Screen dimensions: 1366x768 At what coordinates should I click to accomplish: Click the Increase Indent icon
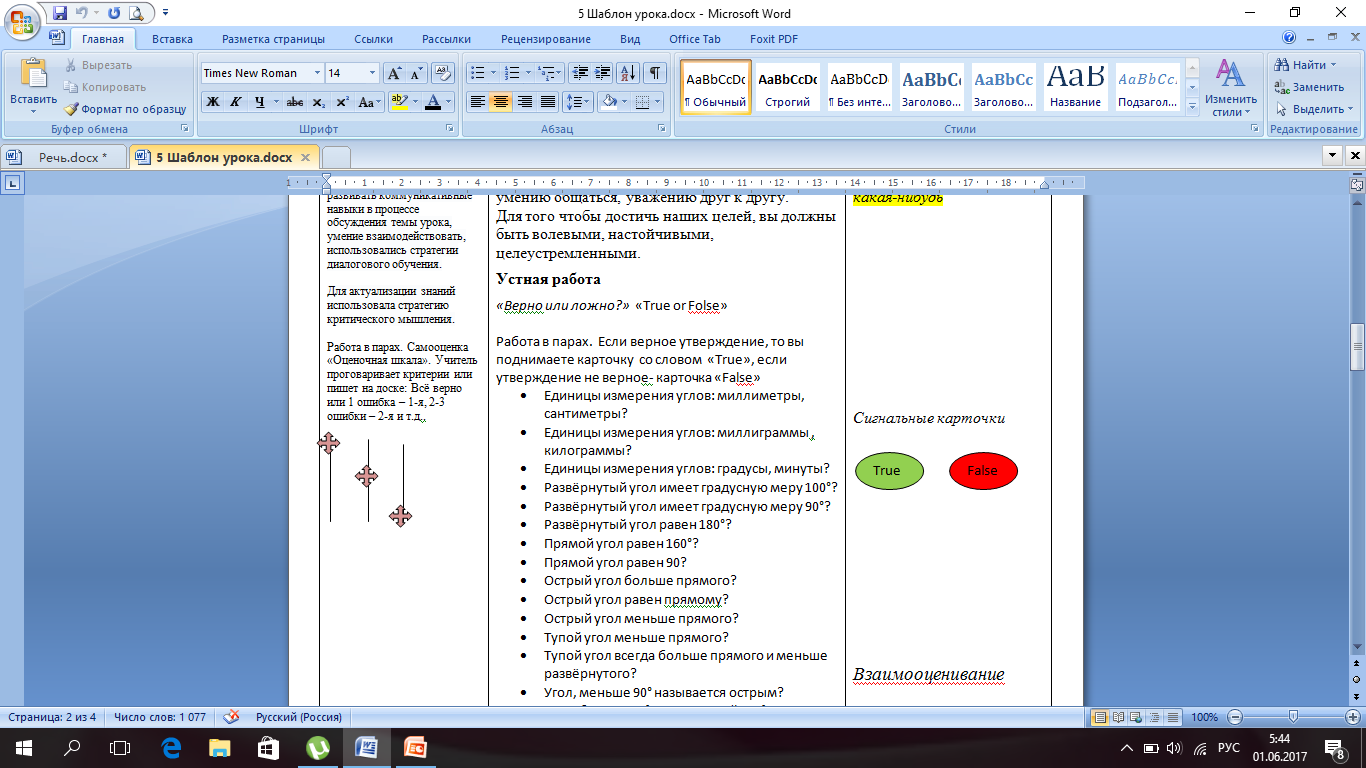pos(602,73)
